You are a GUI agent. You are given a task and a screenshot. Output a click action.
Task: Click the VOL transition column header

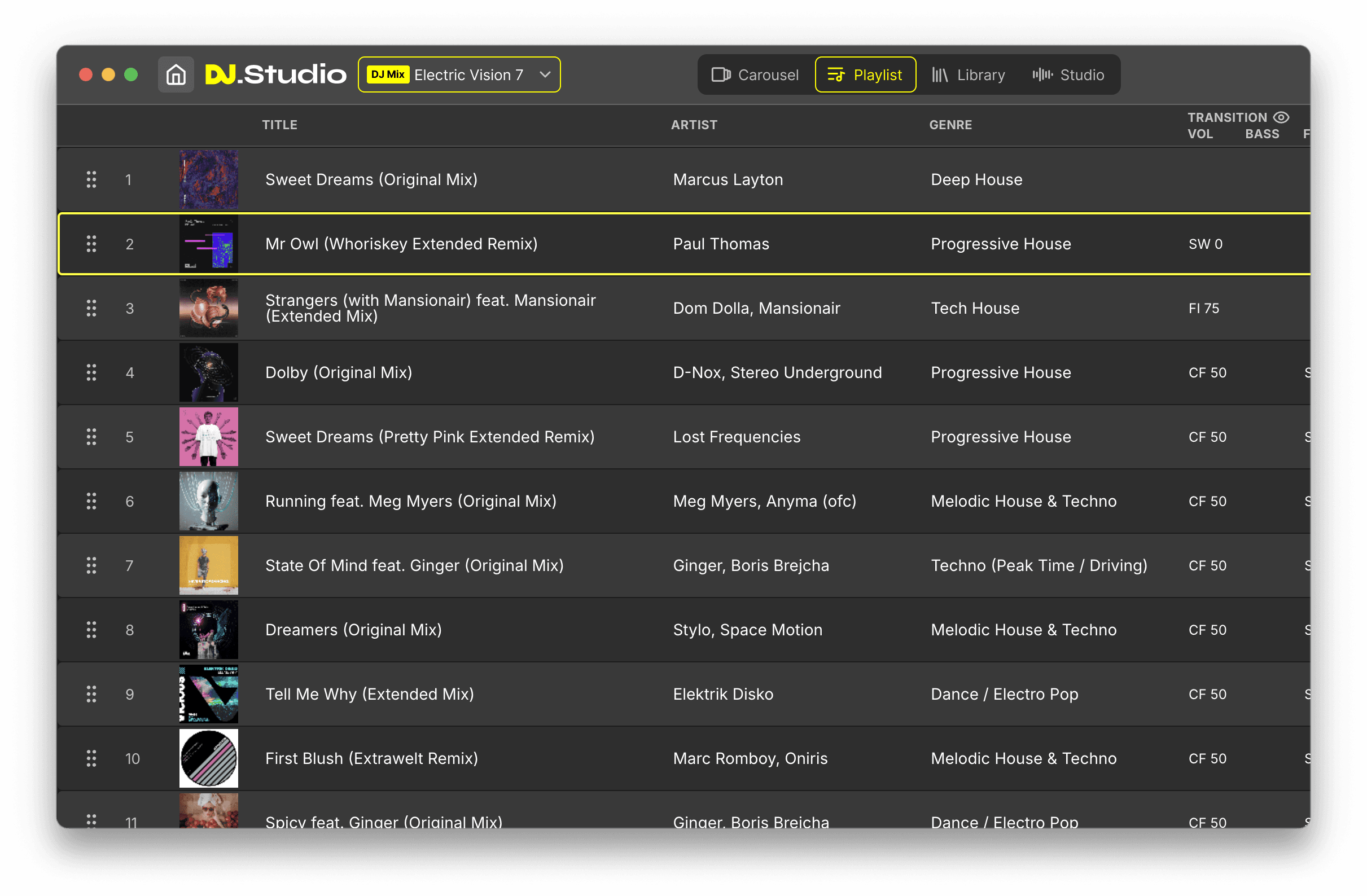(1200, 134)
